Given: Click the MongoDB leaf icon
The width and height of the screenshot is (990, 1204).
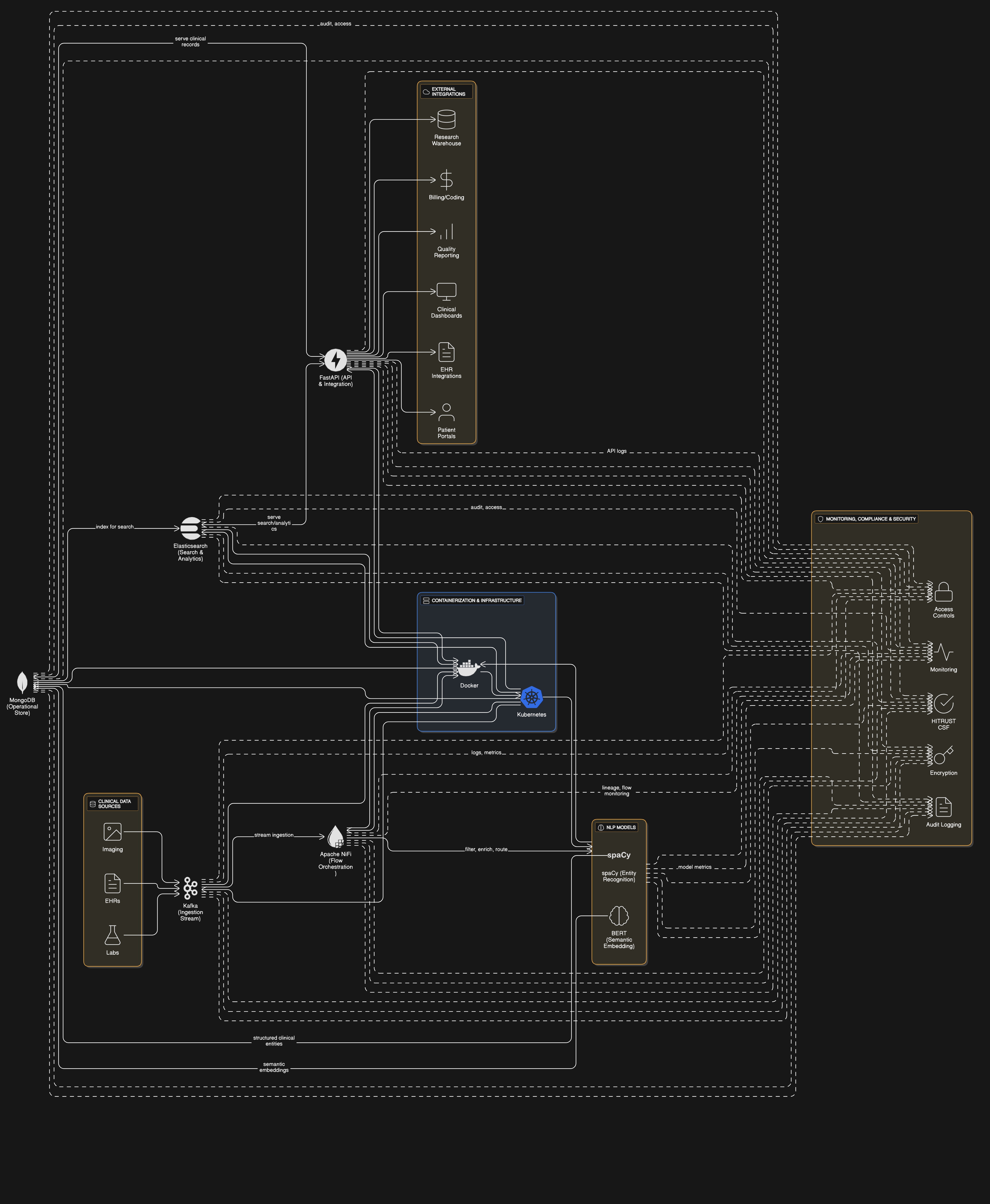Looking at the screenshot, I should [22, 682].
